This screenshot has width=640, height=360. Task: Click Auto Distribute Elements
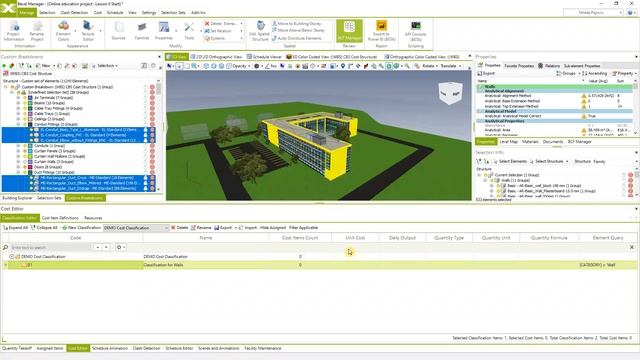(x=297, y=38)
